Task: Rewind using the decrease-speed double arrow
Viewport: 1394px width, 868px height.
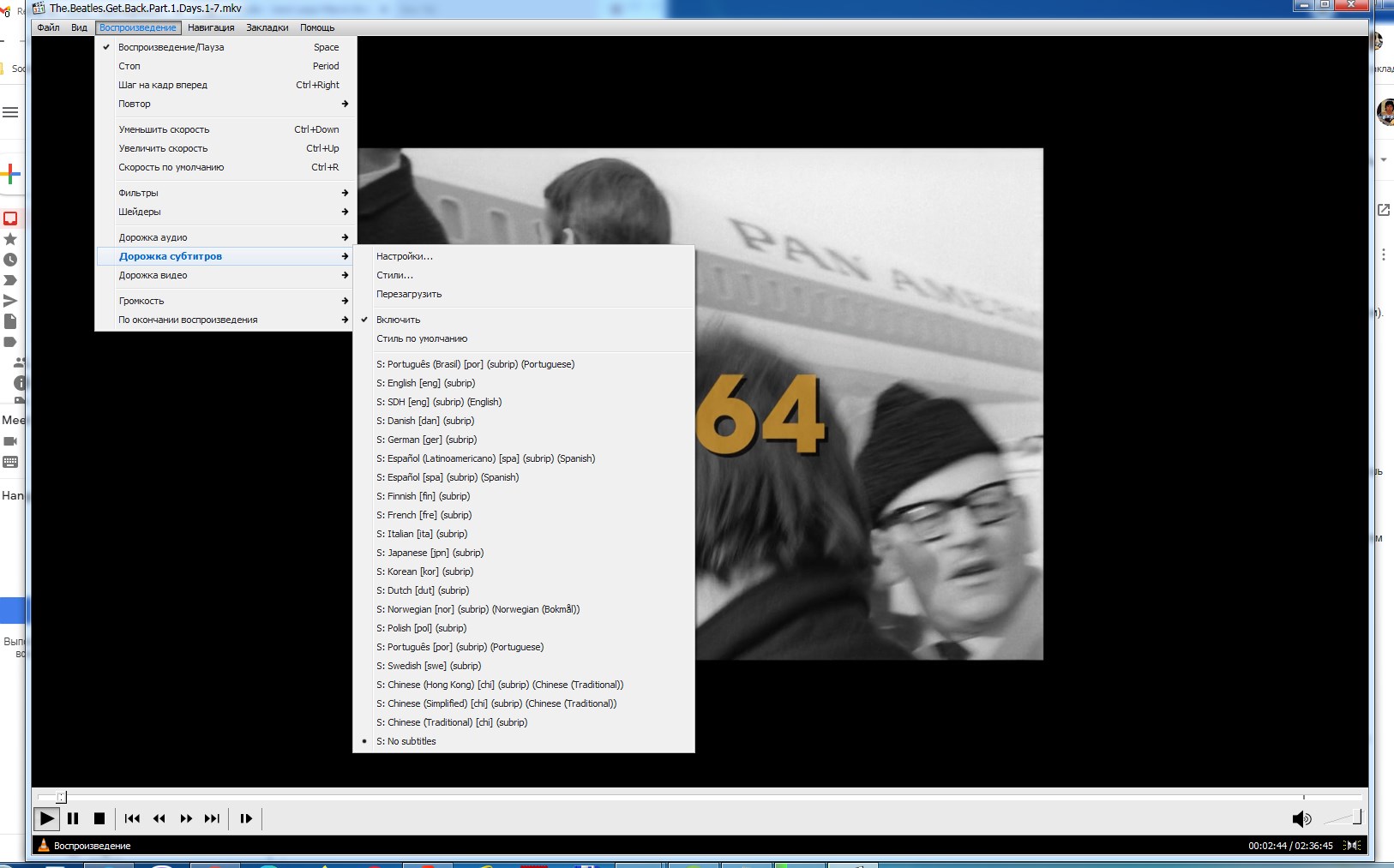Action: point(159,818)
